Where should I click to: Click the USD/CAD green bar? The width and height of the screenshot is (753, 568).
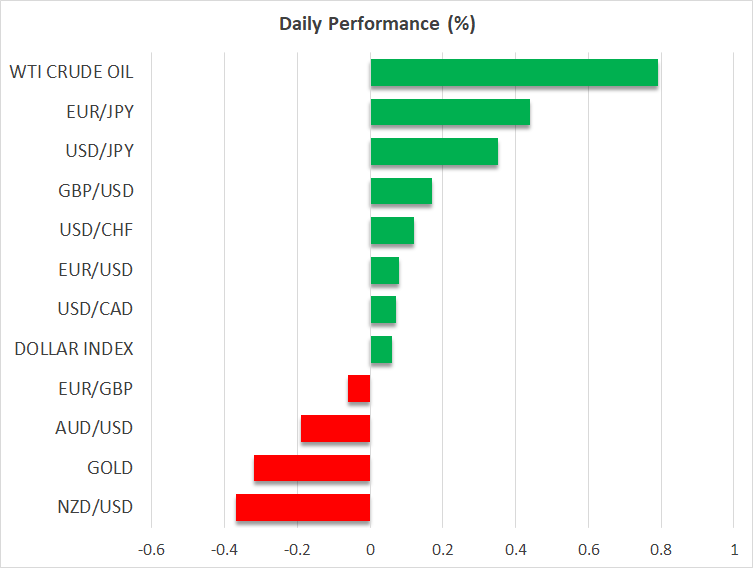pos(383,310)
